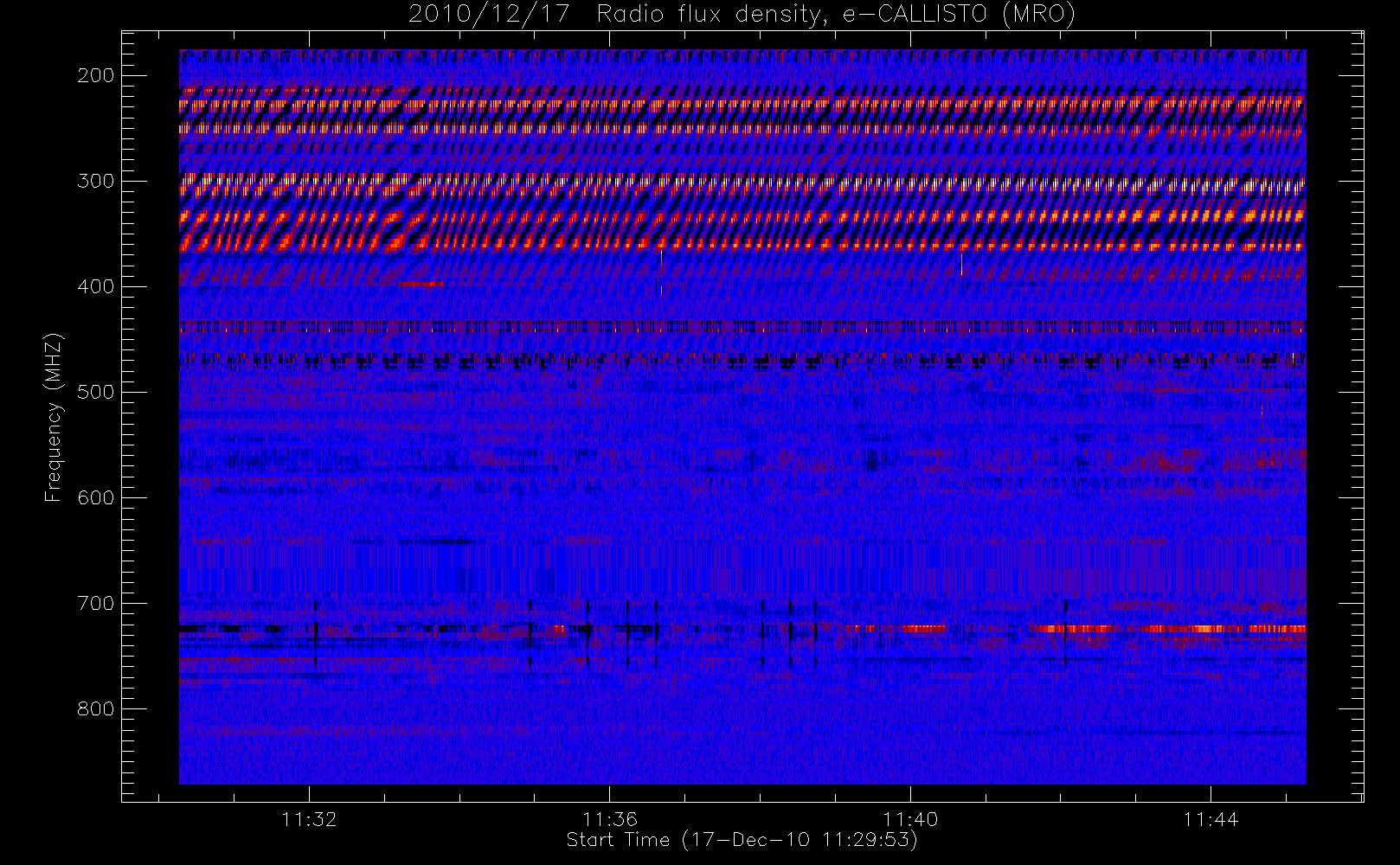Screen dimensions: 1400x865
Task: Click the '800' frequency tick label
Action: click(x=95, y=708)
